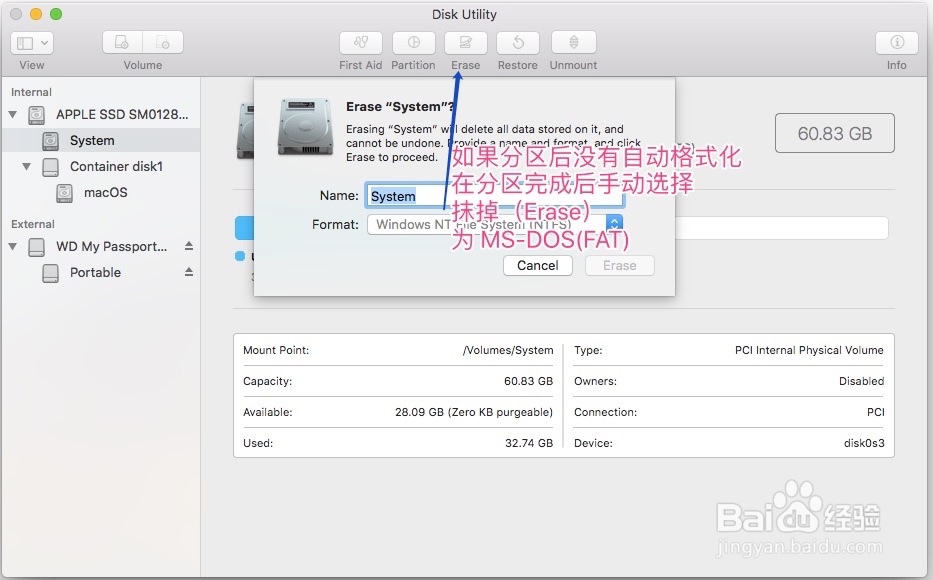The width and height of the screenshot is (933, 580).
Task: Click the Internal section header
Action: [31, 92]
